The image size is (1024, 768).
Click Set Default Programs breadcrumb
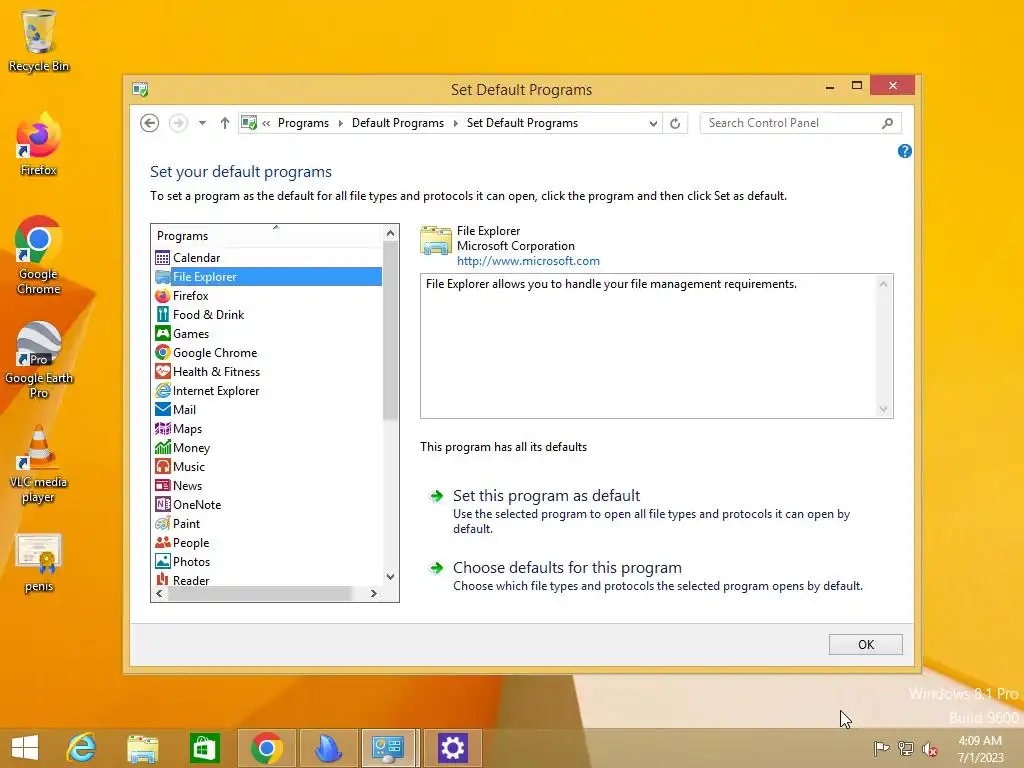click(x=522, y=123)
